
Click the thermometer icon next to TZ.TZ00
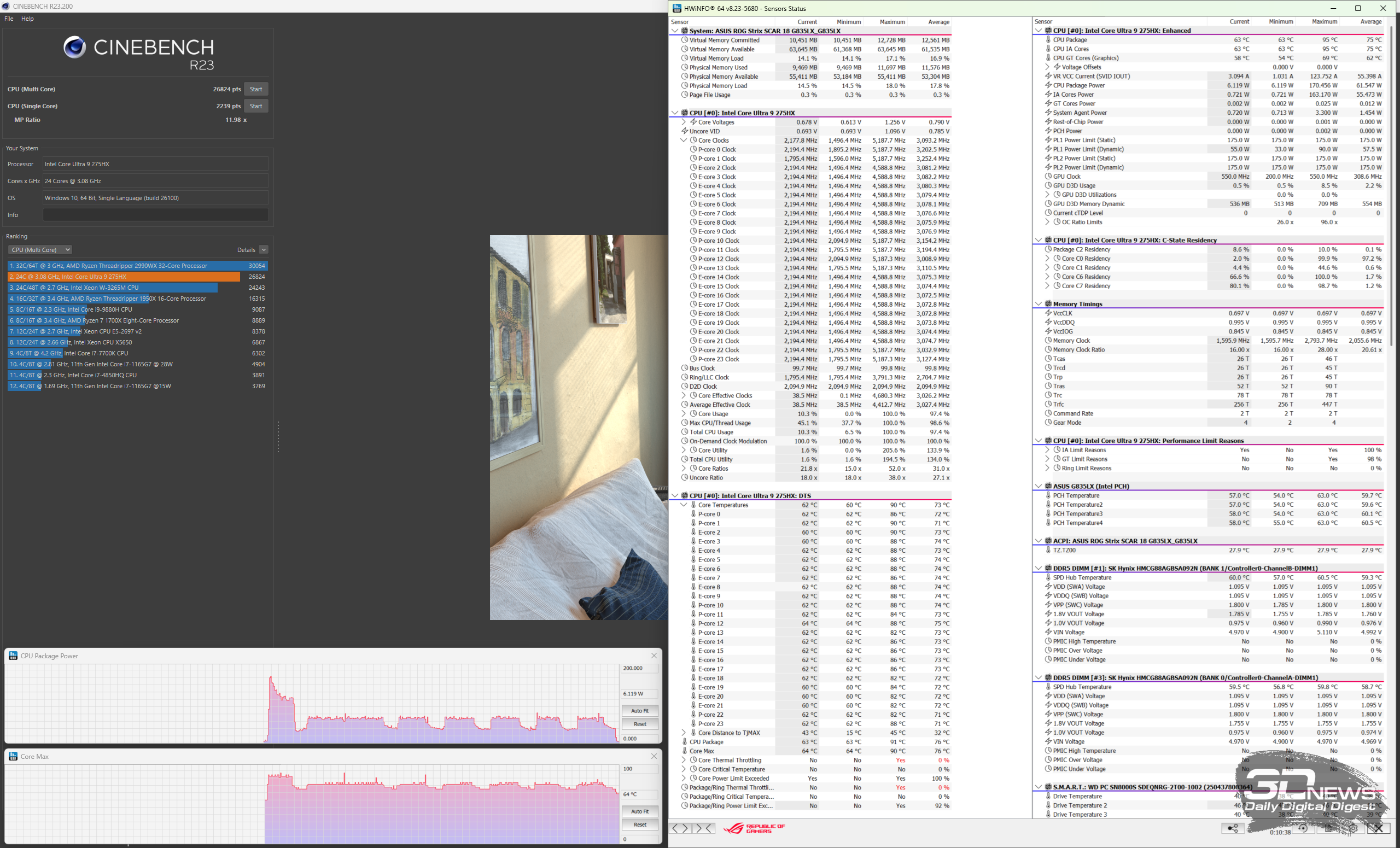click(x=1048, y=550)
